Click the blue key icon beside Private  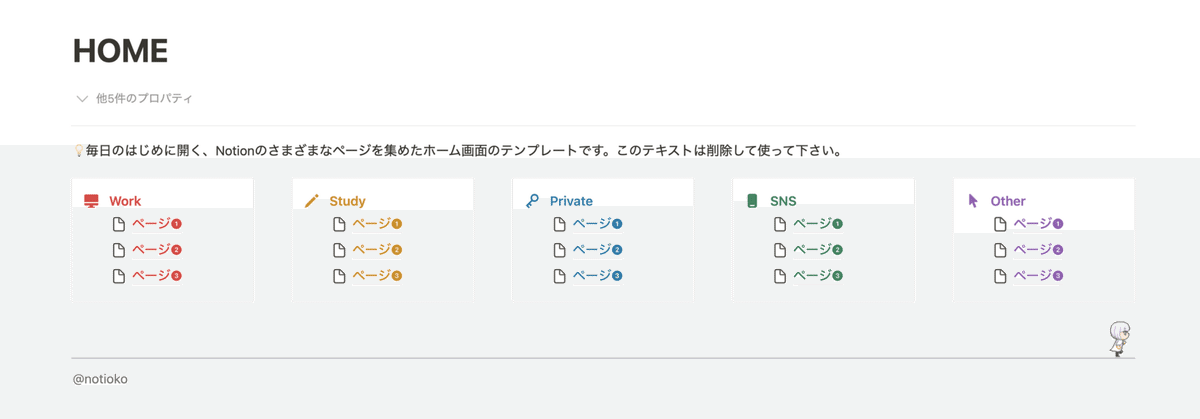tap(533, 201)
